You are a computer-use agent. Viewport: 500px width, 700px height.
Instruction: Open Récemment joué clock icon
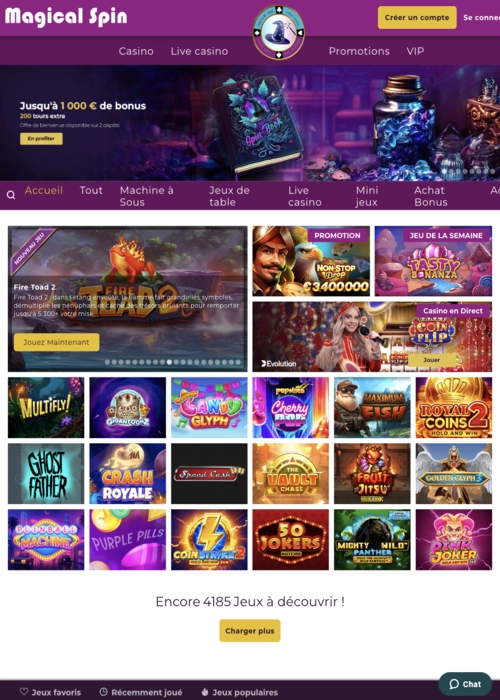coord(103,692)
